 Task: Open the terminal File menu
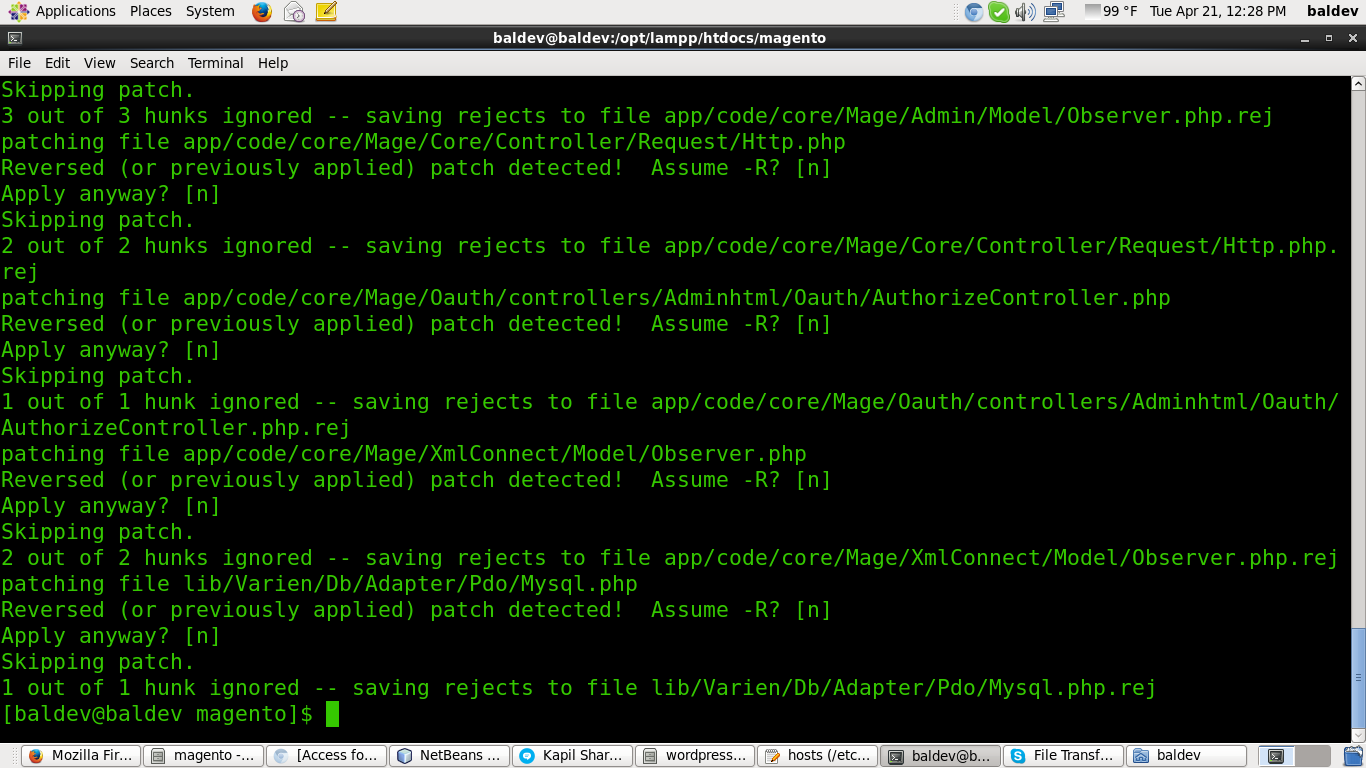pyautogui.click(x=19, y=63)
